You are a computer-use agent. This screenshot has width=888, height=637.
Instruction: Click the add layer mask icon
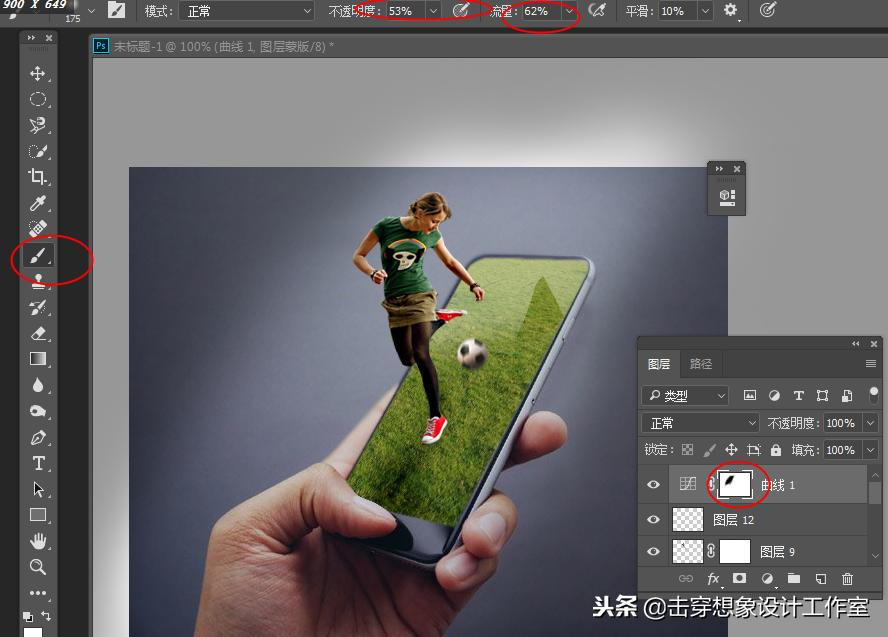click(x=740, y=578)
